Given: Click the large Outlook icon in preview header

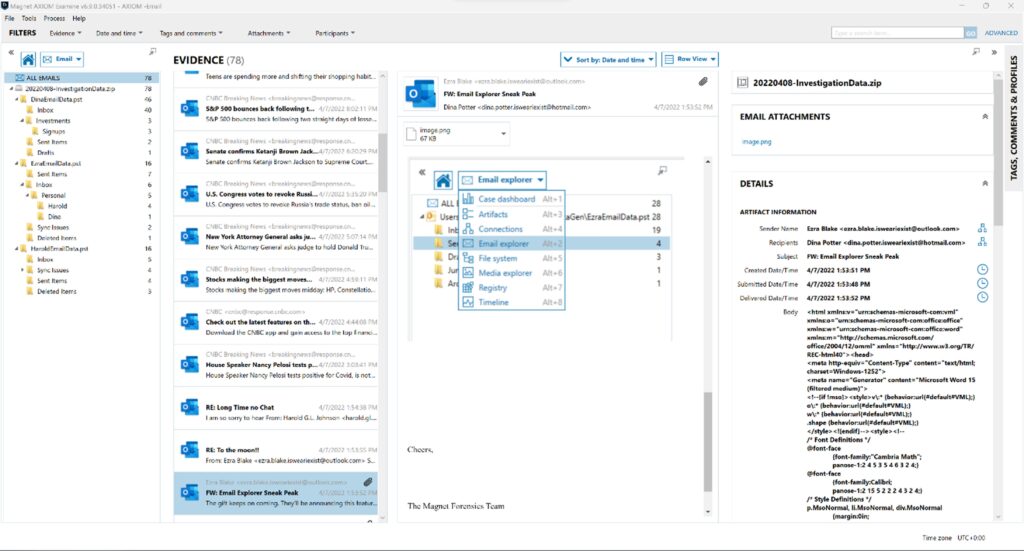Looking at the screenshot, I should pos(420,93).
